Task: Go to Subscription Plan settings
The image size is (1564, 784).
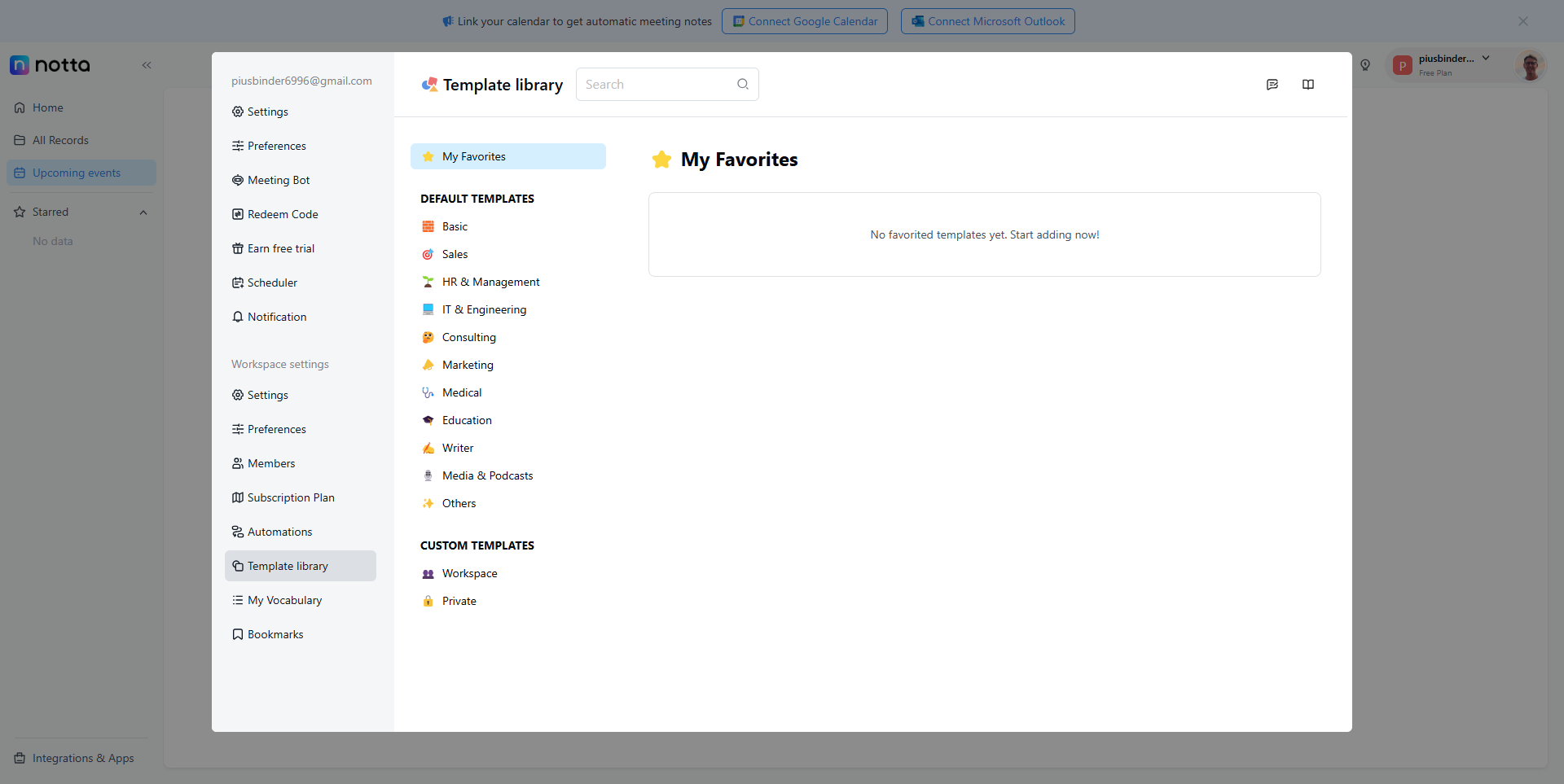Action: point(290,497)
